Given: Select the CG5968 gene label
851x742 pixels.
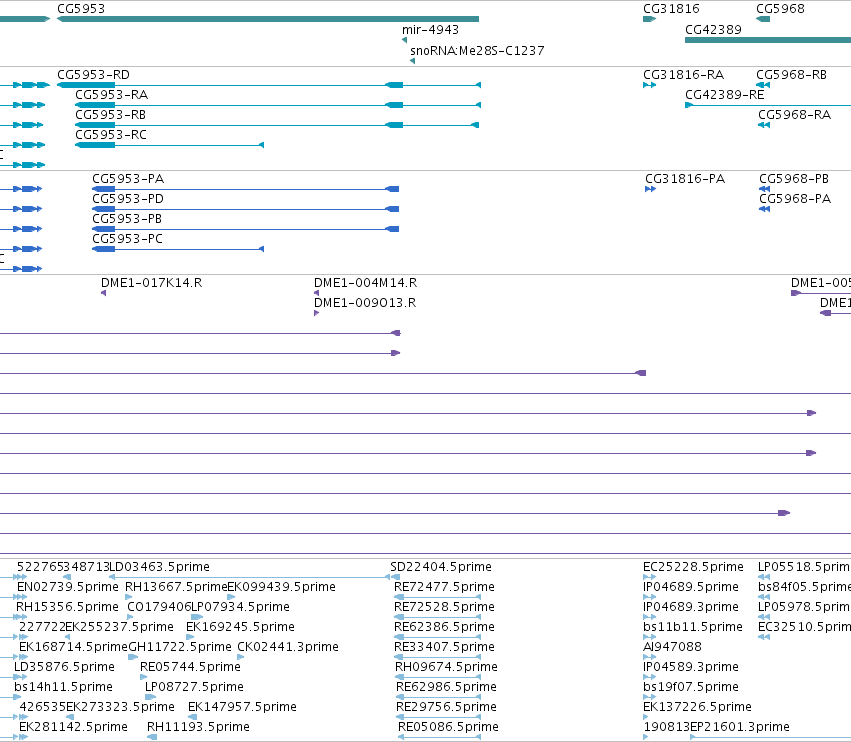Looking at the screenshot, I should (x=780, y=9).
